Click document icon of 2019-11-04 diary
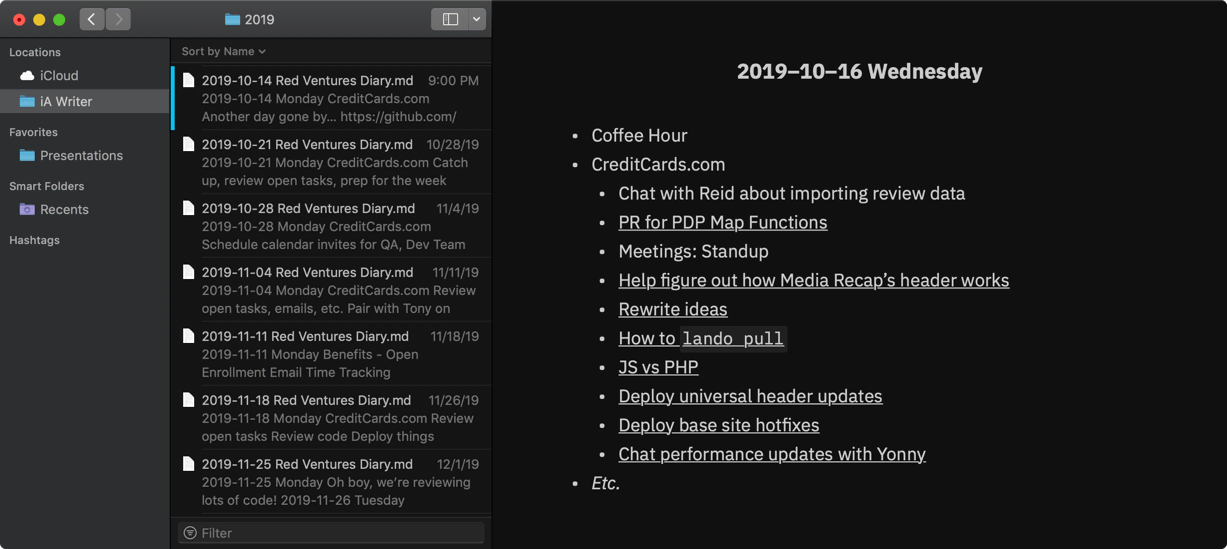 pyautogui.click(x=188, y=272)
